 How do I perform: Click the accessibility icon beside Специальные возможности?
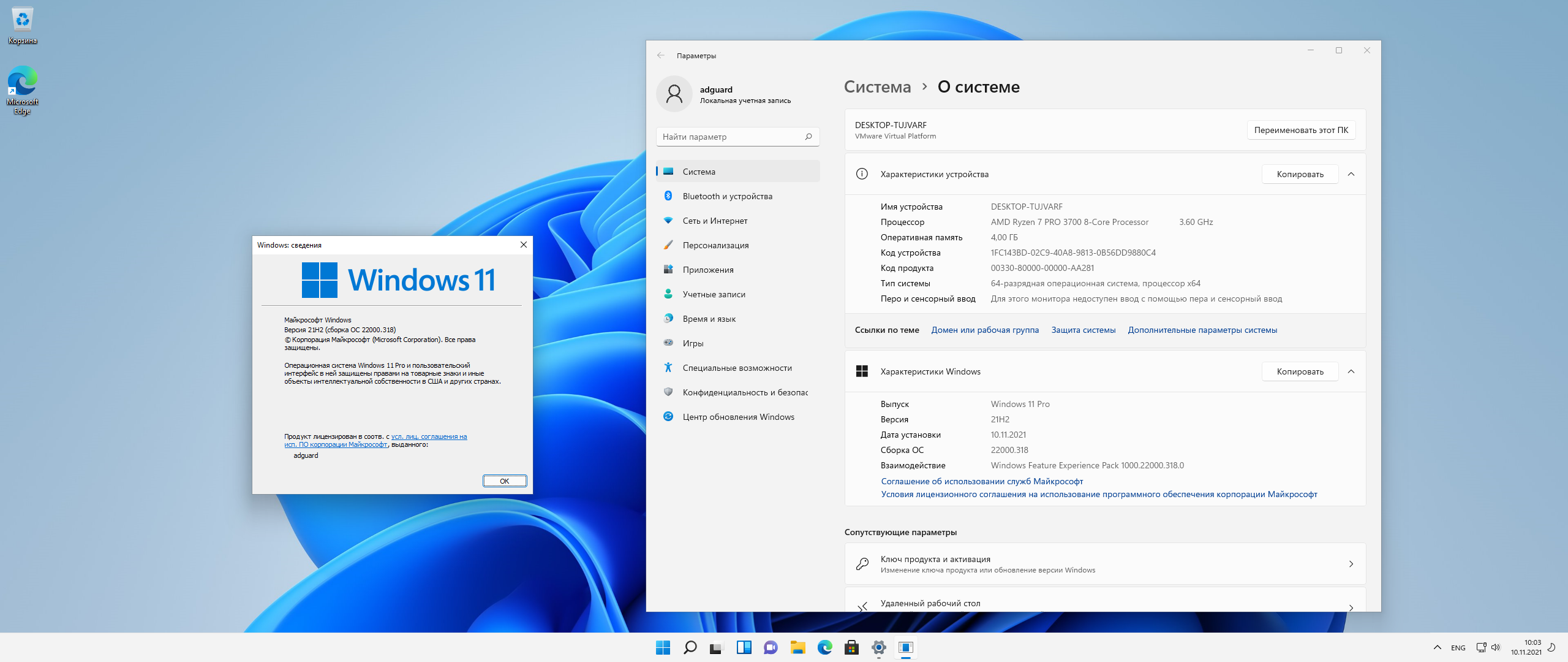668,367
